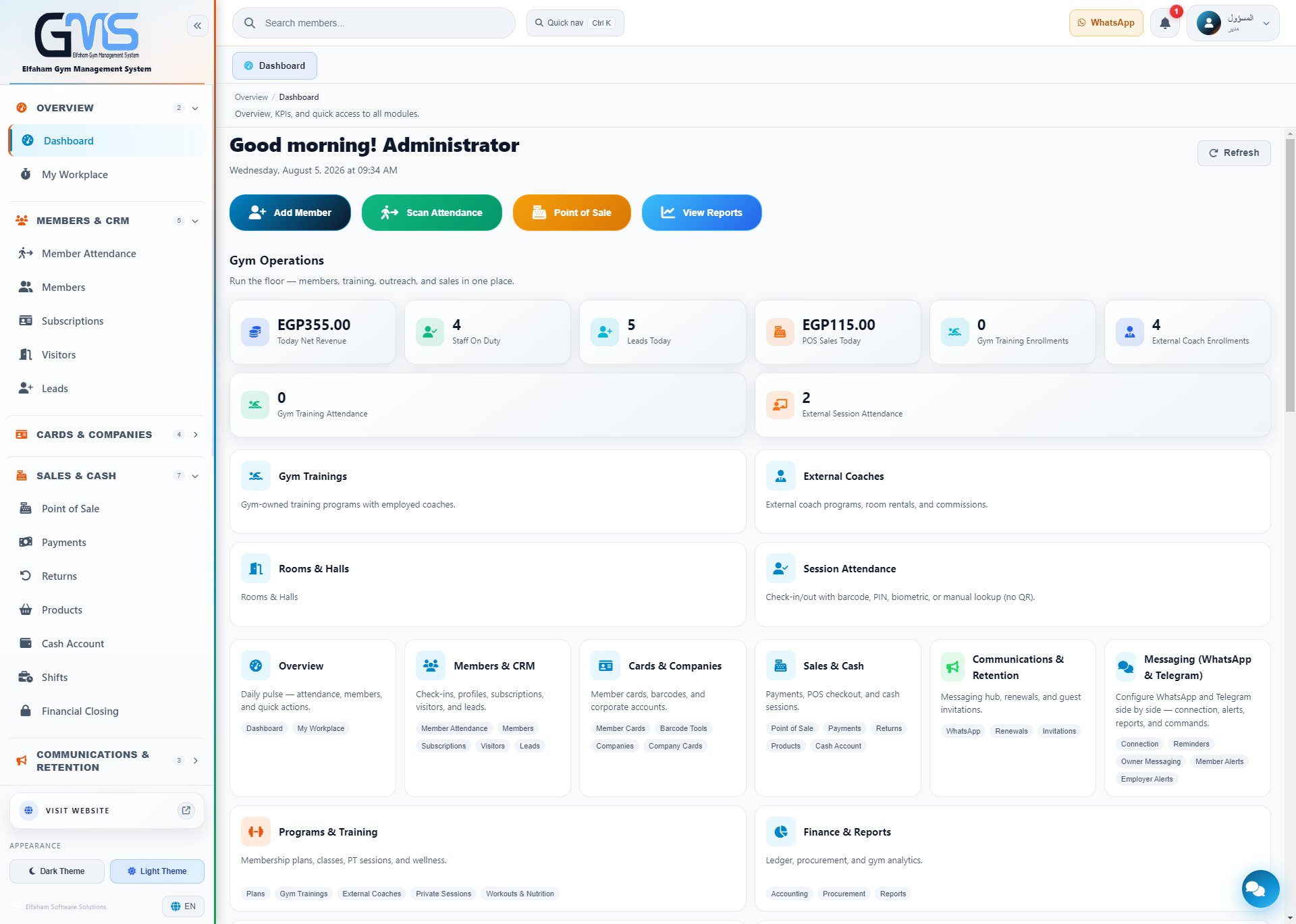
Task: Click the External Coach Enrollments icon
Action: point(1129,332)
